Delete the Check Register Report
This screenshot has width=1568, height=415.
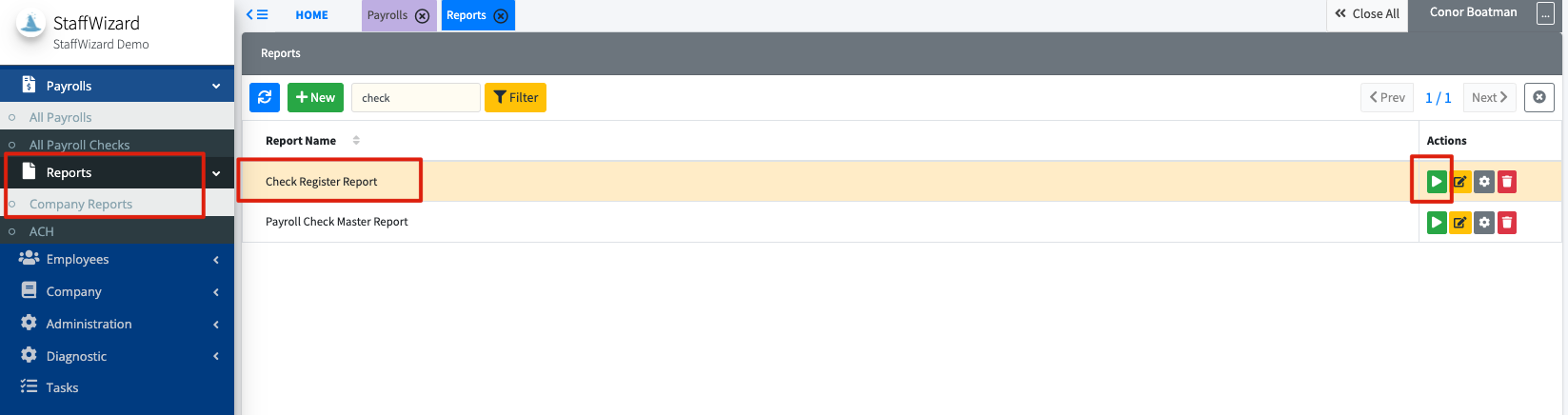point(1507,182)
